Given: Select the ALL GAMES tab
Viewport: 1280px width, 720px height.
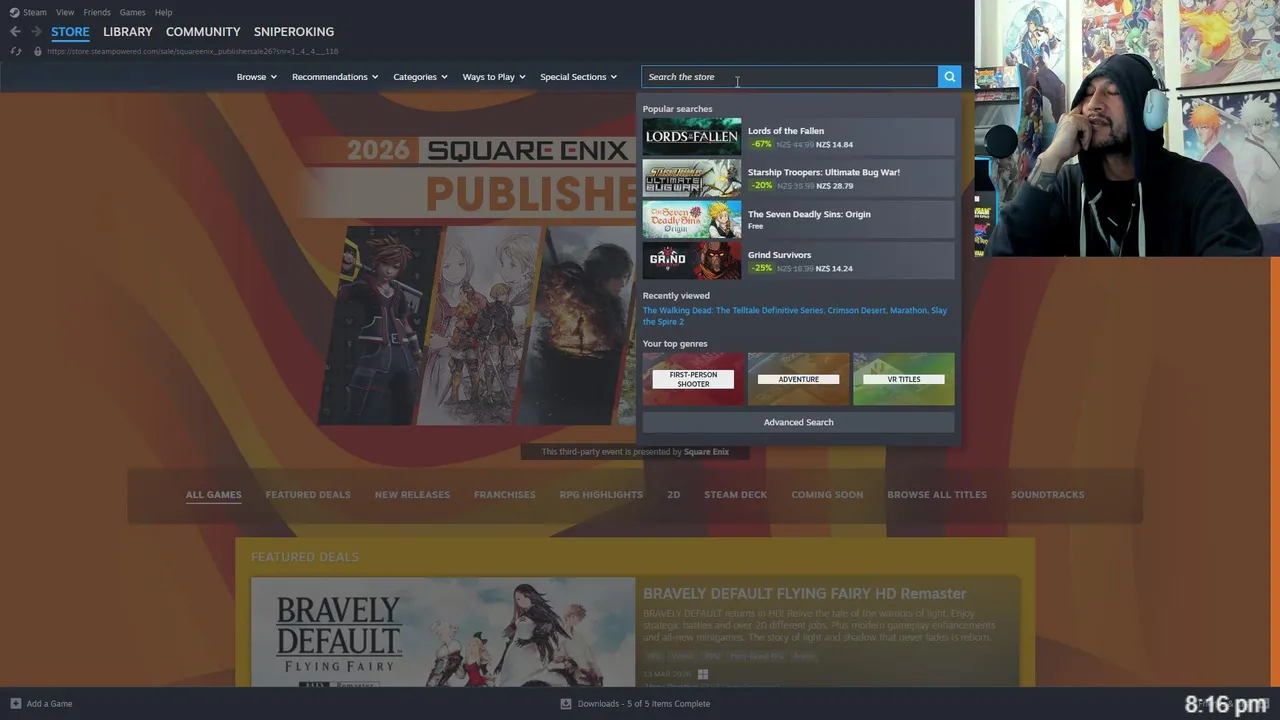Looking at the screenshot, I should coord(213,494).
